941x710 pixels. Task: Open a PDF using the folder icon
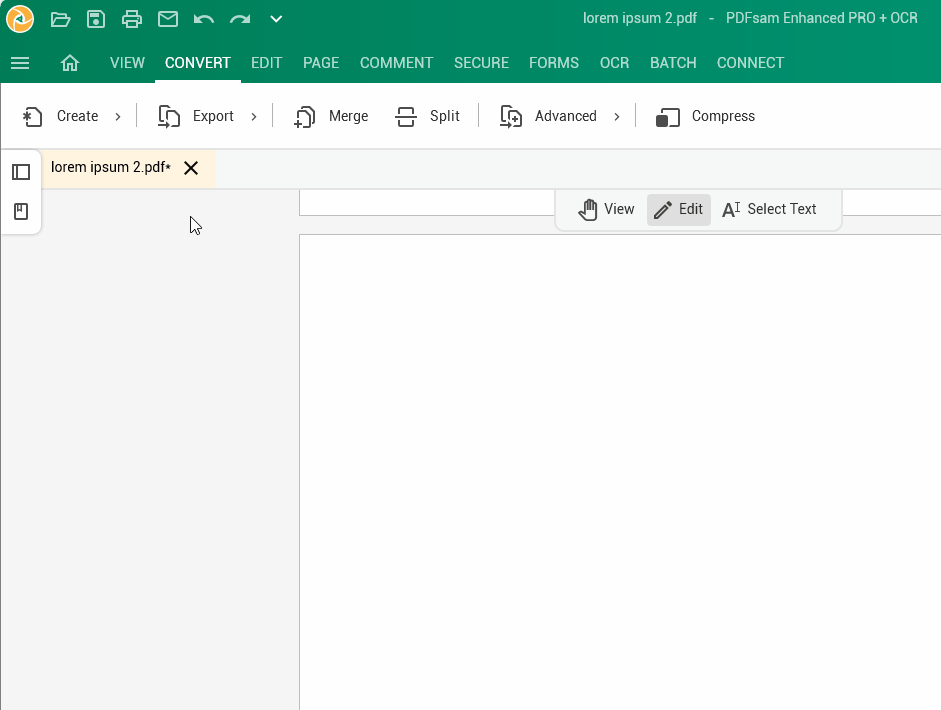pos(59,18)
